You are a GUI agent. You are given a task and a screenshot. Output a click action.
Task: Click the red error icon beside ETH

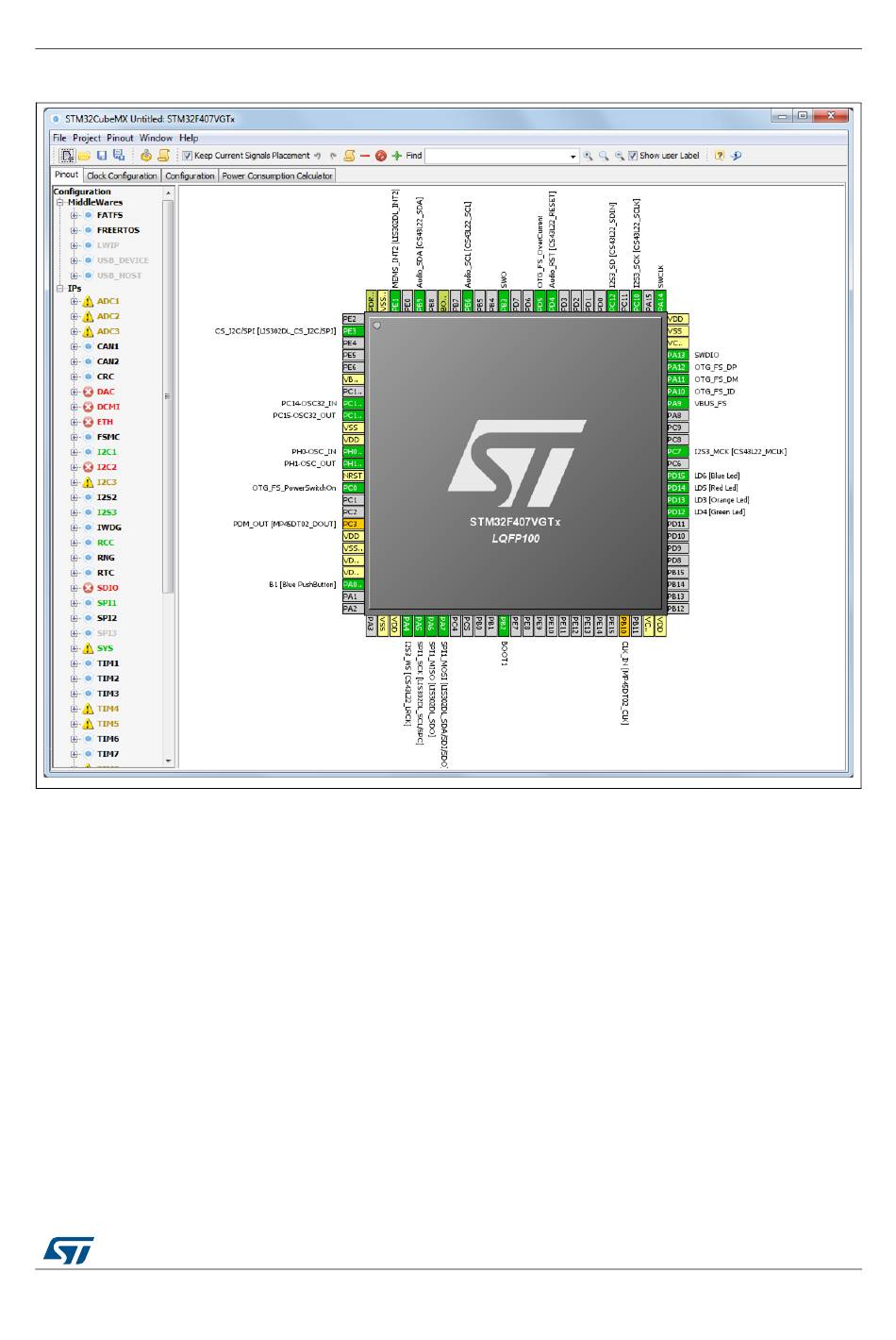point(88,423)
